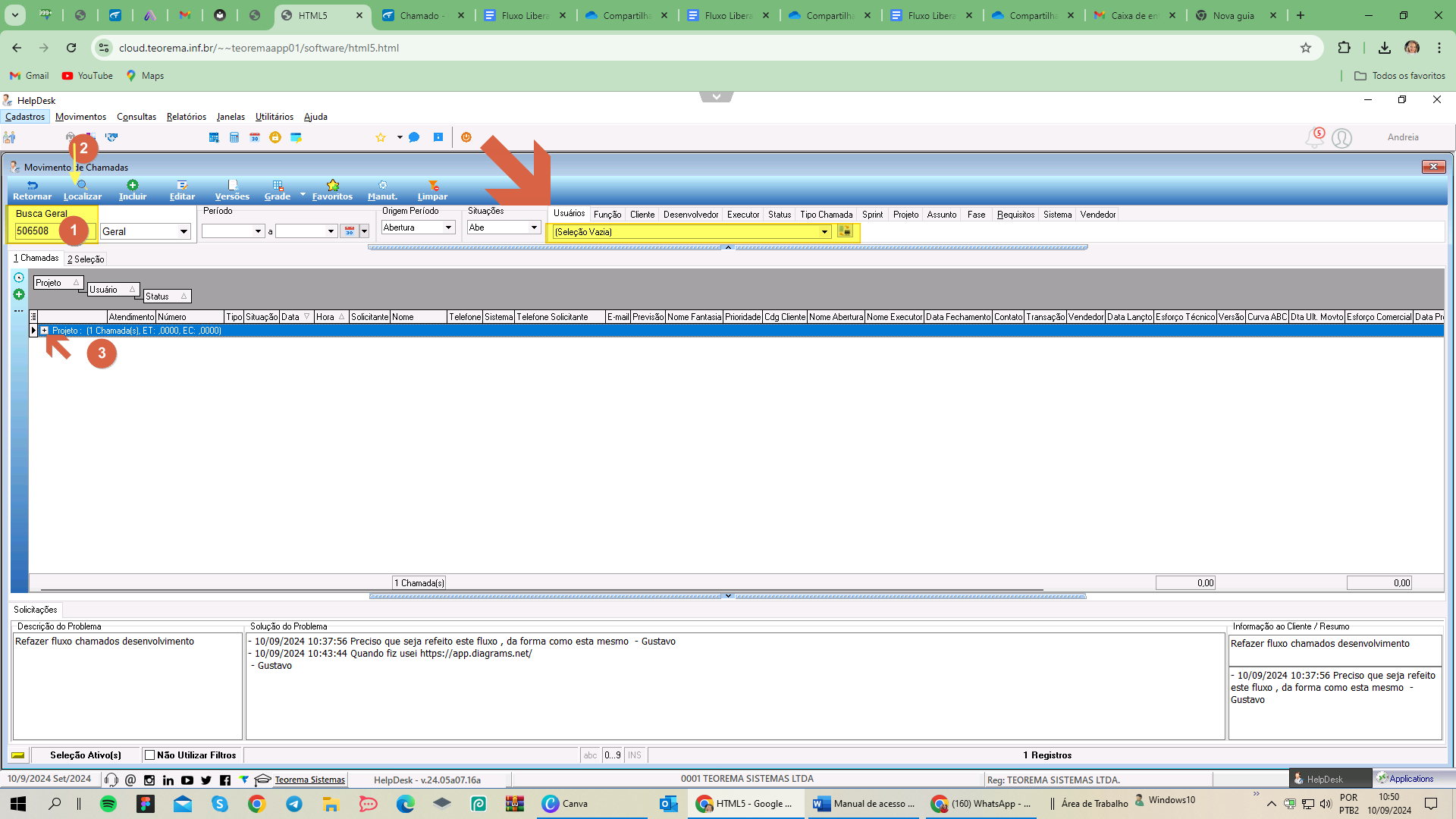Open the Situações dropdown

[534, 227]
